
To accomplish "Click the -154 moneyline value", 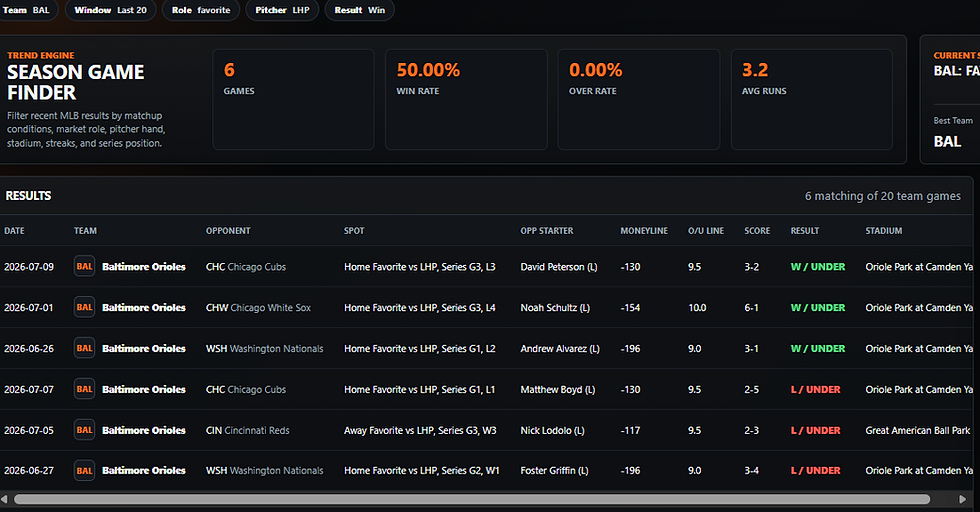I will (x=630, y=308).
